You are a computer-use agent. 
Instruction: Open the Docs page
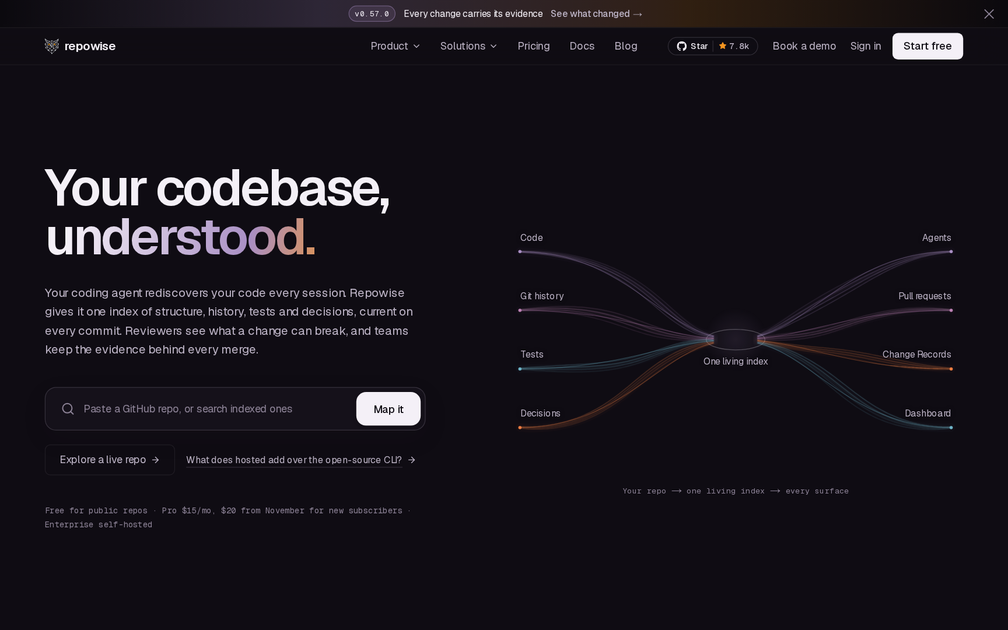[582, 46]
